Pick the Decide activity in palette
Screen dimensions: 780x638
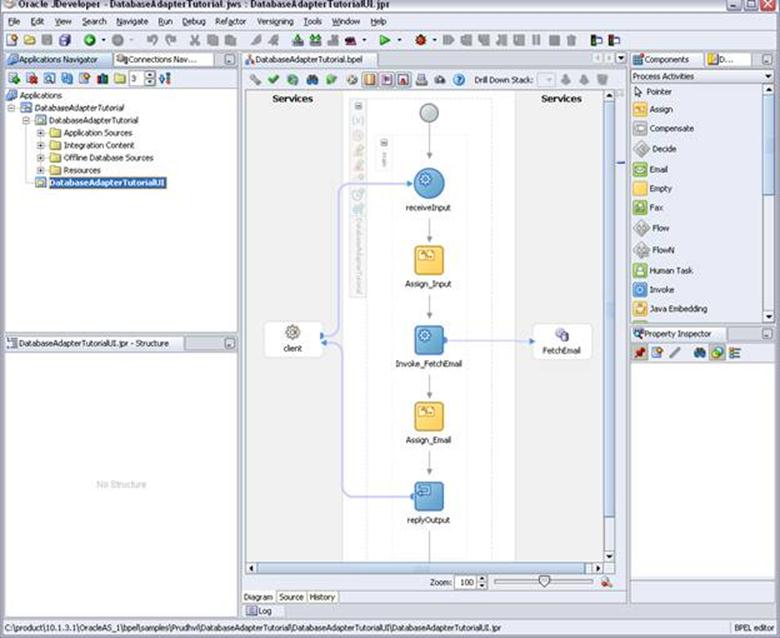point(655,149)
